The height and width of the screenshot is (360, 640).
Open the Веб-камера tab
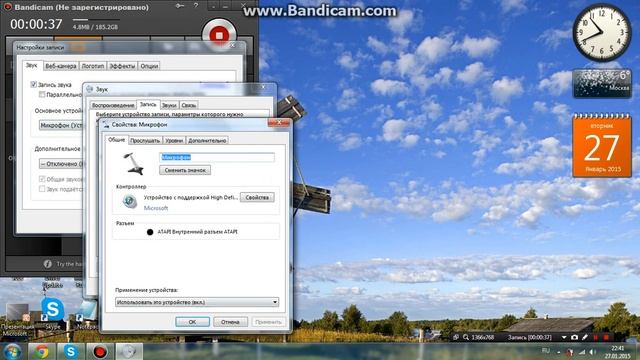[x=60, y=66]
